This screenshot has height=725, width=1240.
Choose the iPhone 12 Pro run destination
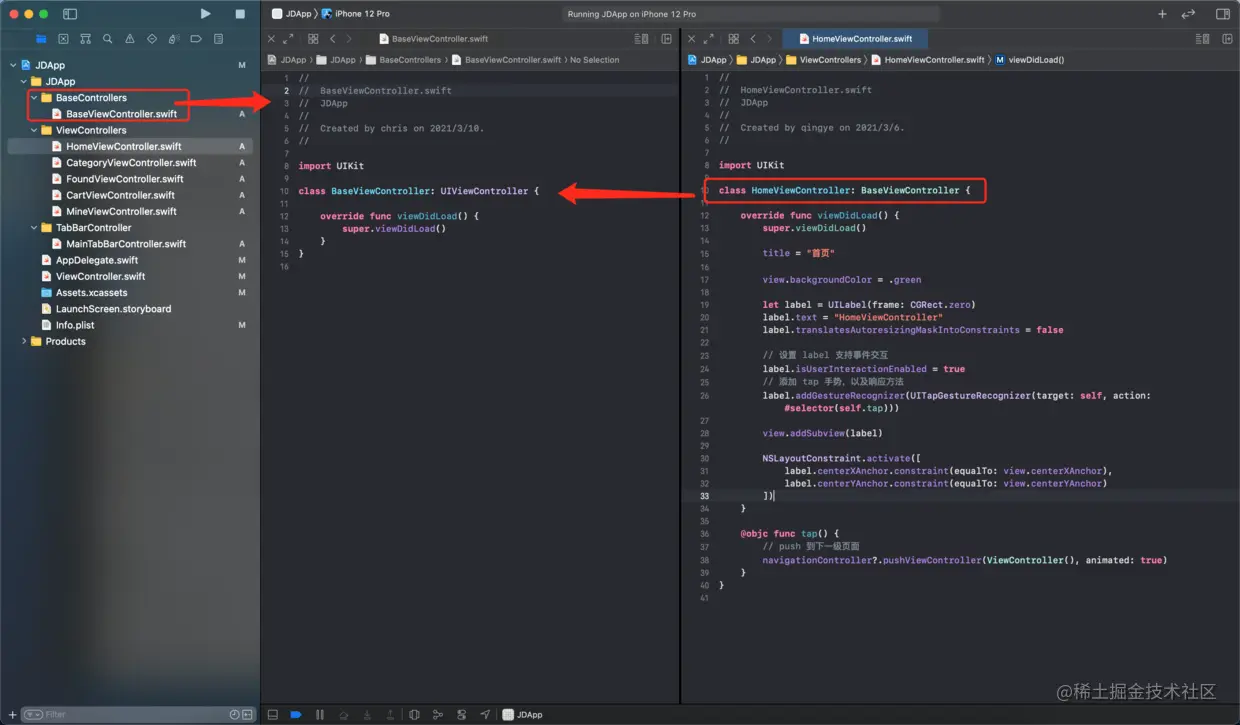356,14
